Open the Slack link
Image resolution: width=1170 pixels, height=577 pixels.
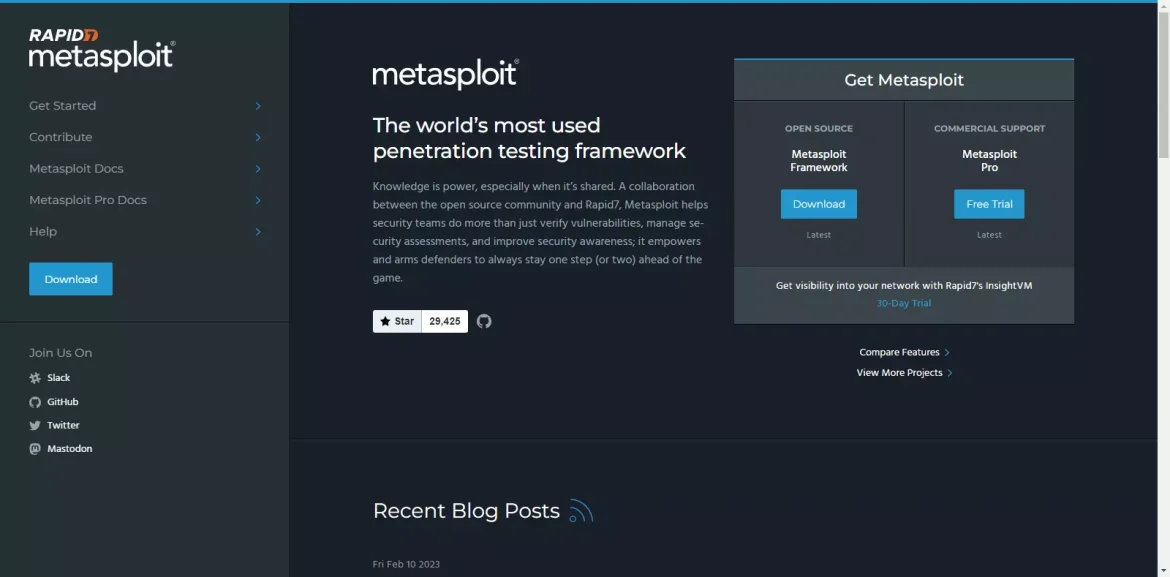[59, 378]
